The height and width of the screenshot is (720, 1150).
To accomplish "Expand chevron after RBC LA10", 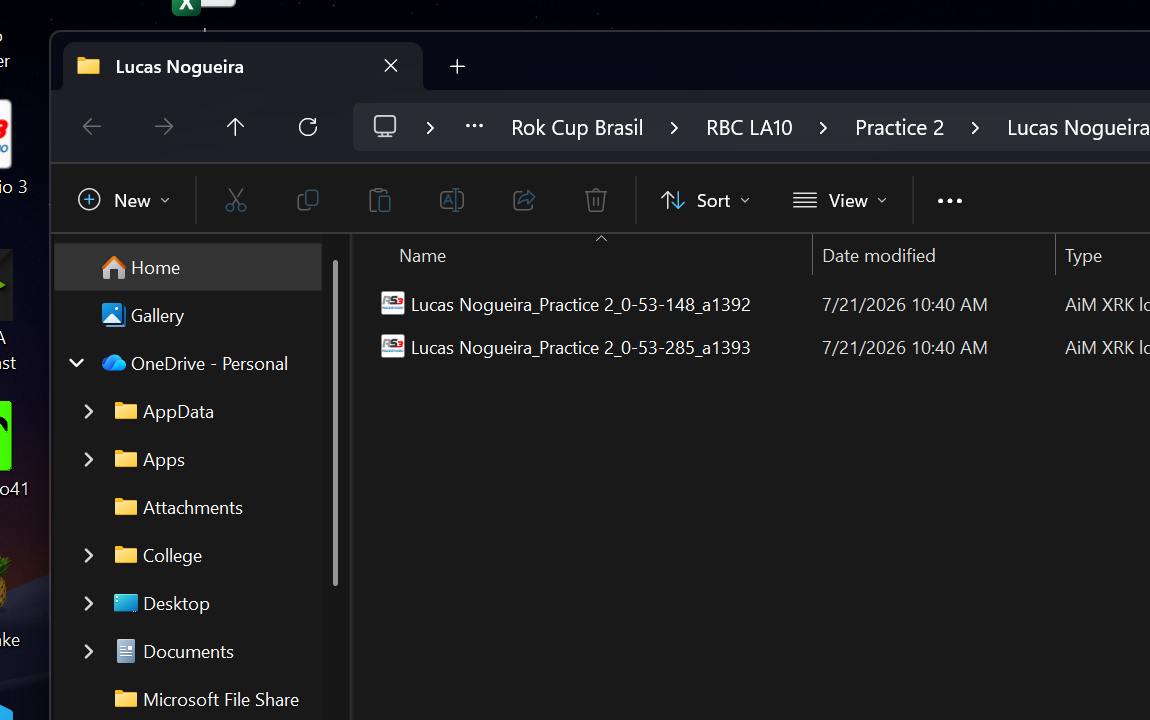I will pyautogui.click(x=823, y=128).
